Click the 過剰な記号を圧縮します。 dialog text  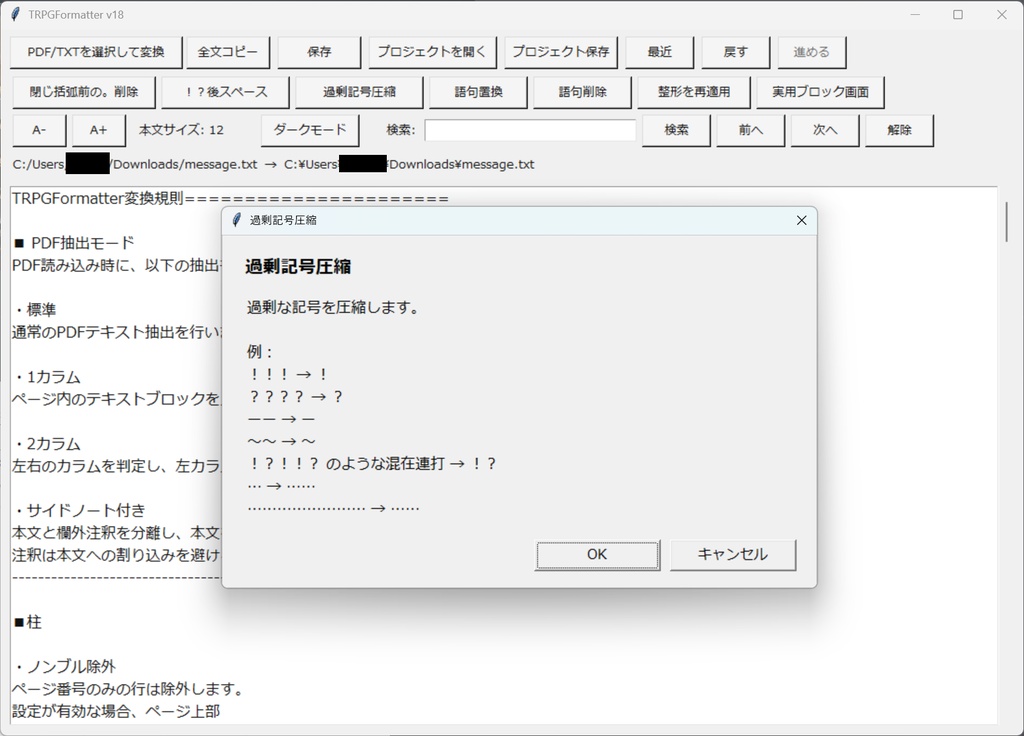(333, 307)
